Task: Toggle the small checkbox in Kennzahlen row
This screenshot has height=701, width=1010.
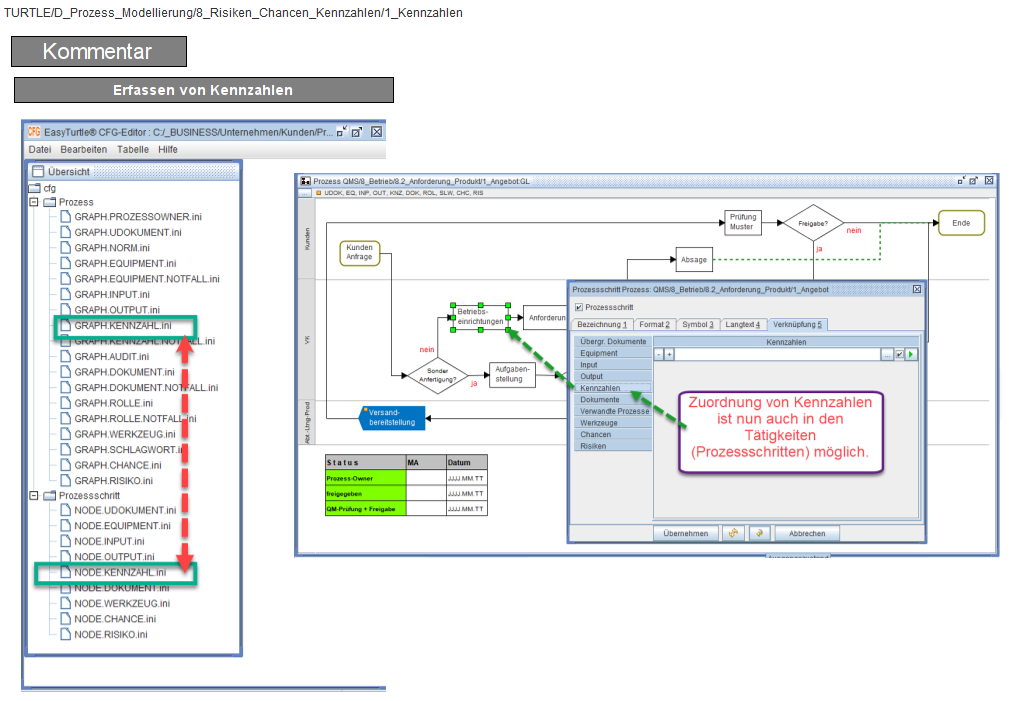Action: click(x=899, y=354)
